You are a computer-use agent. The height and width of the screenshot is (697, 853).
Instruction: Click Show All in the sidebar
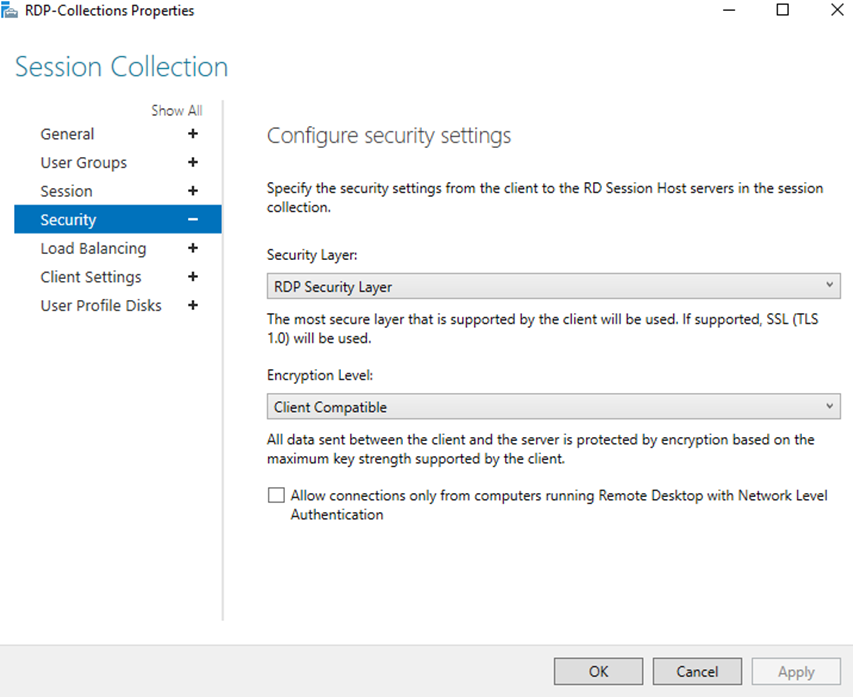coord(176,111)
